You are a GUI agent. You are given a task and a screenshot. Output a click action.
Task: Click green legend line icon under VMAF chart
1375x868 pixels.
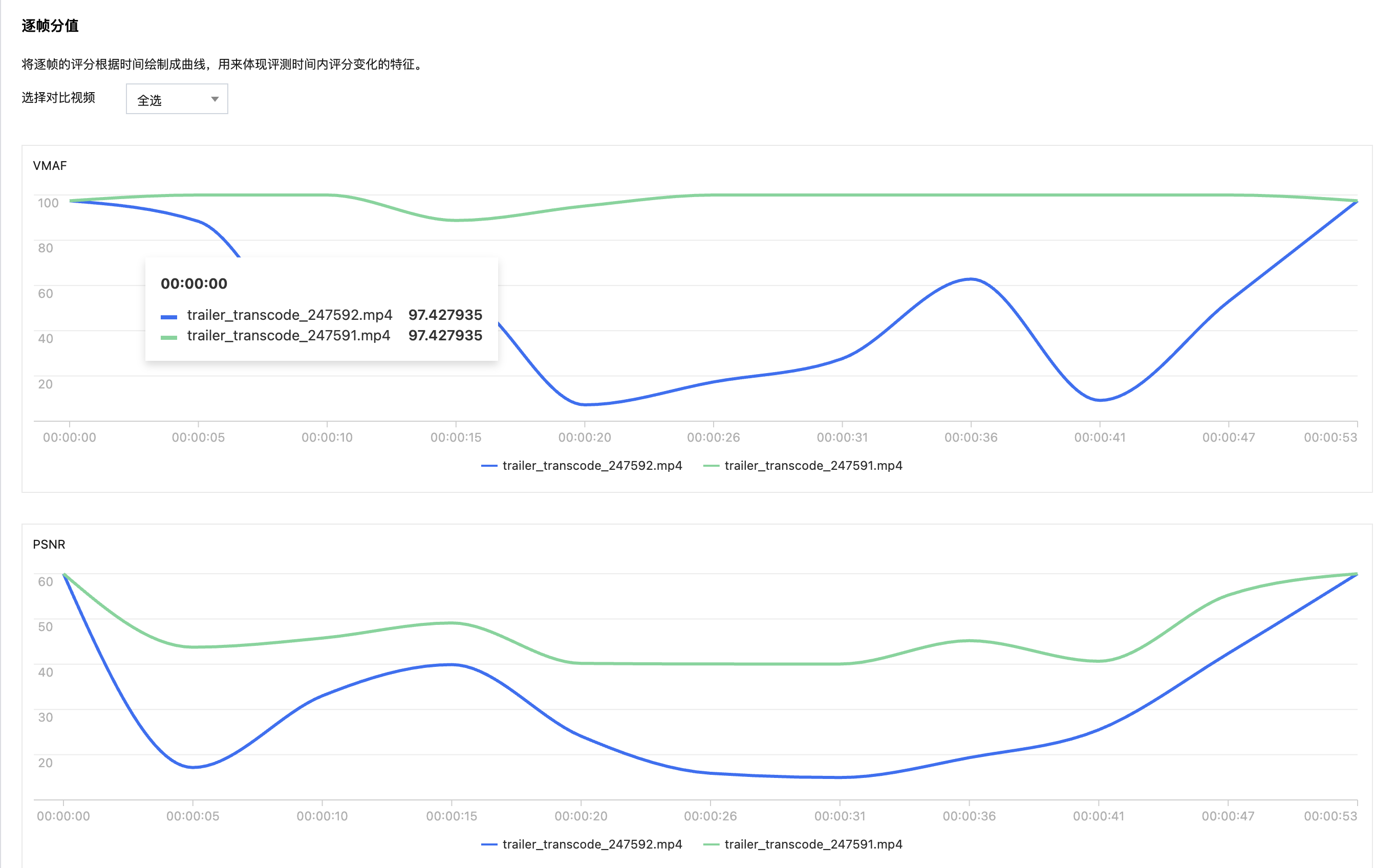pyautogui.click(x=711, y=466)
